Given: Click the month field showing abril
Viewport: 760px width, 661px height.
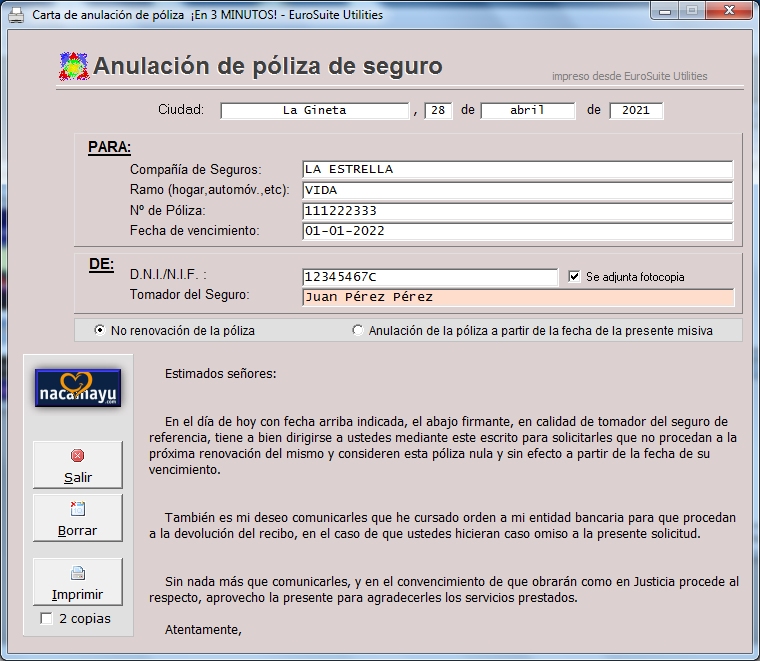Looking at the screenshot, I should [x=527, y=110].
